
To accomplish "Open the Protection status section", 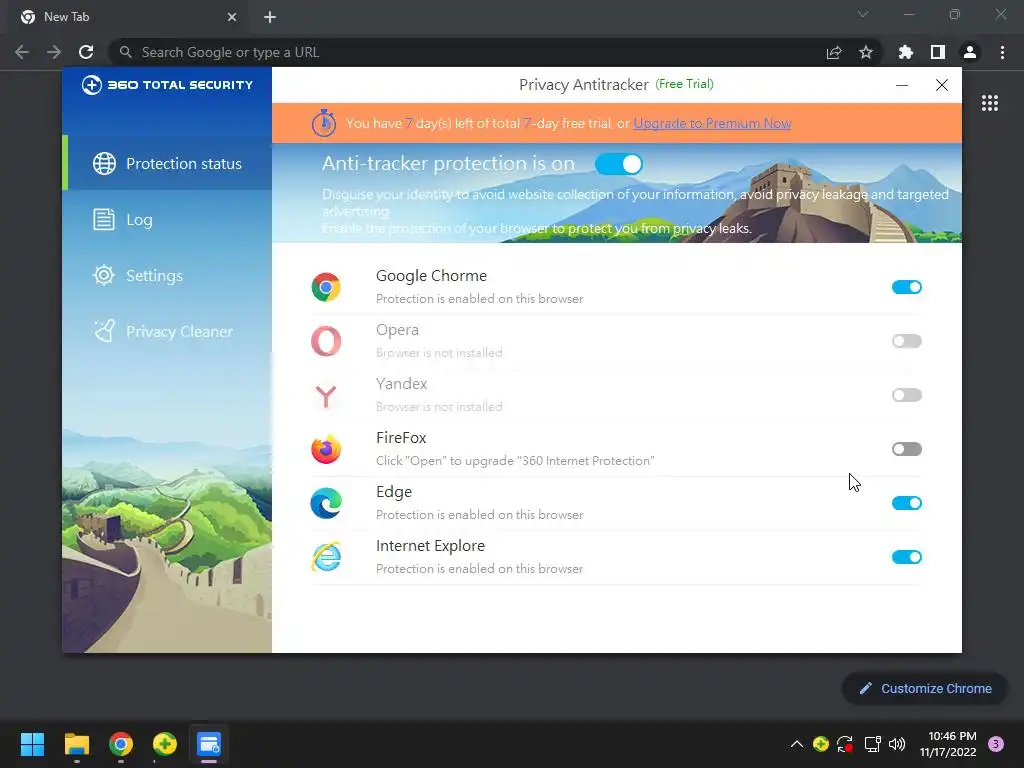I will tap(167, 163).
